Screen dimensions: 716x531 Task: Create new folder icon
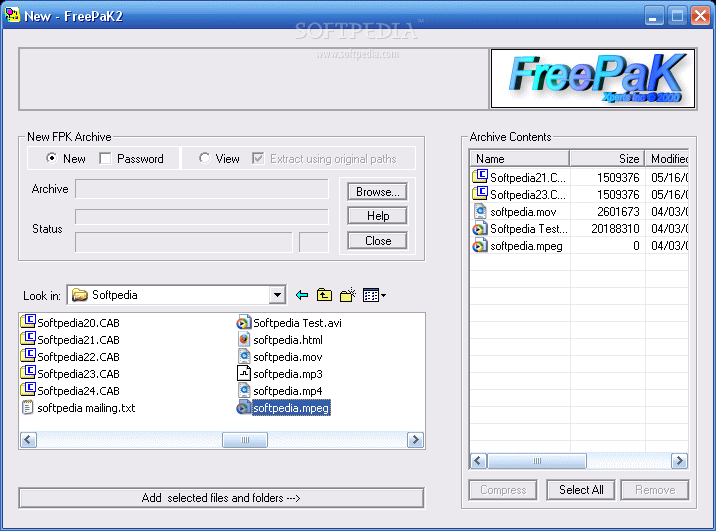[x=348, y=295]
